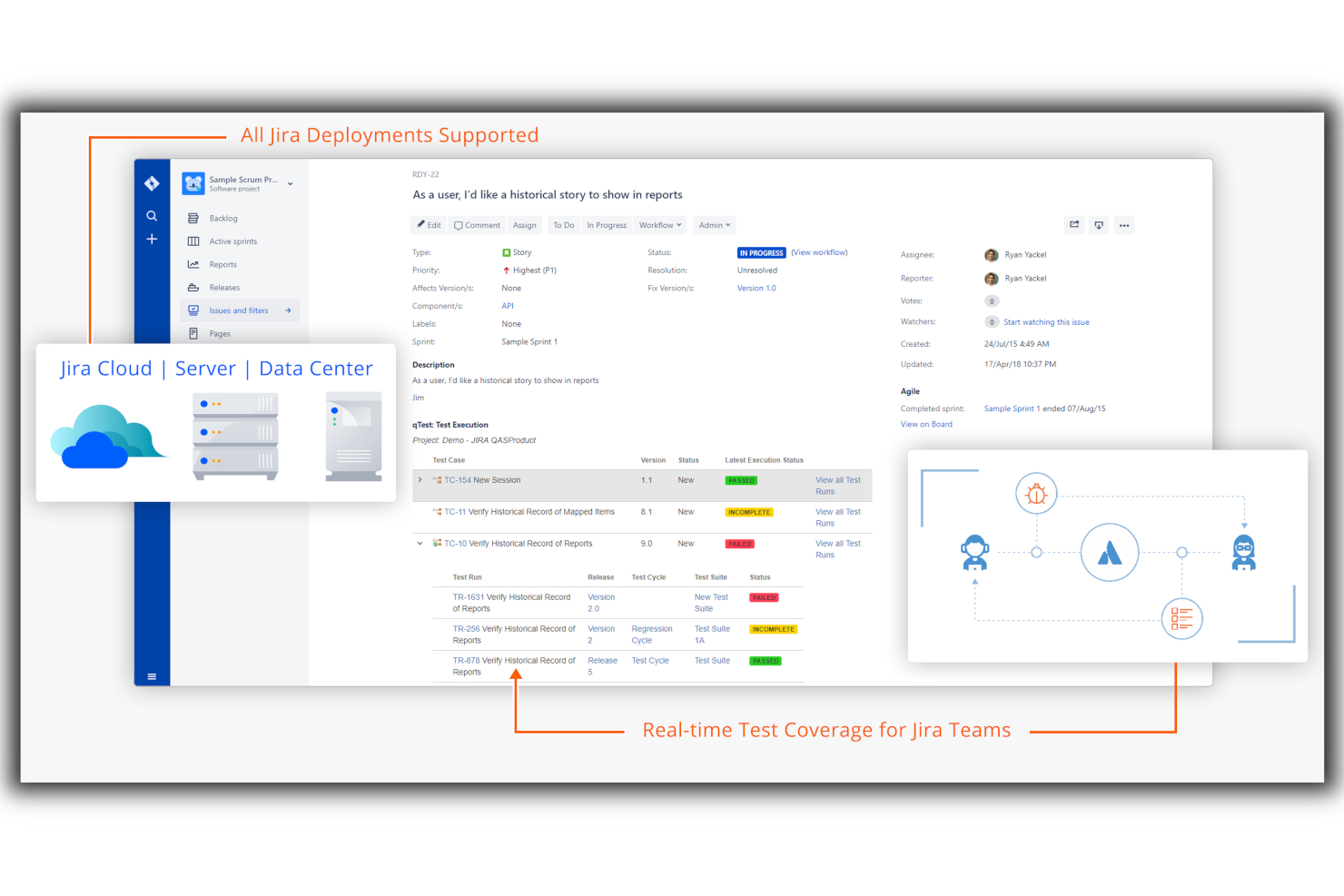Open the more actions ellipsis icon
Screen dimensions: 1344x896
(x=1124, y=224)
